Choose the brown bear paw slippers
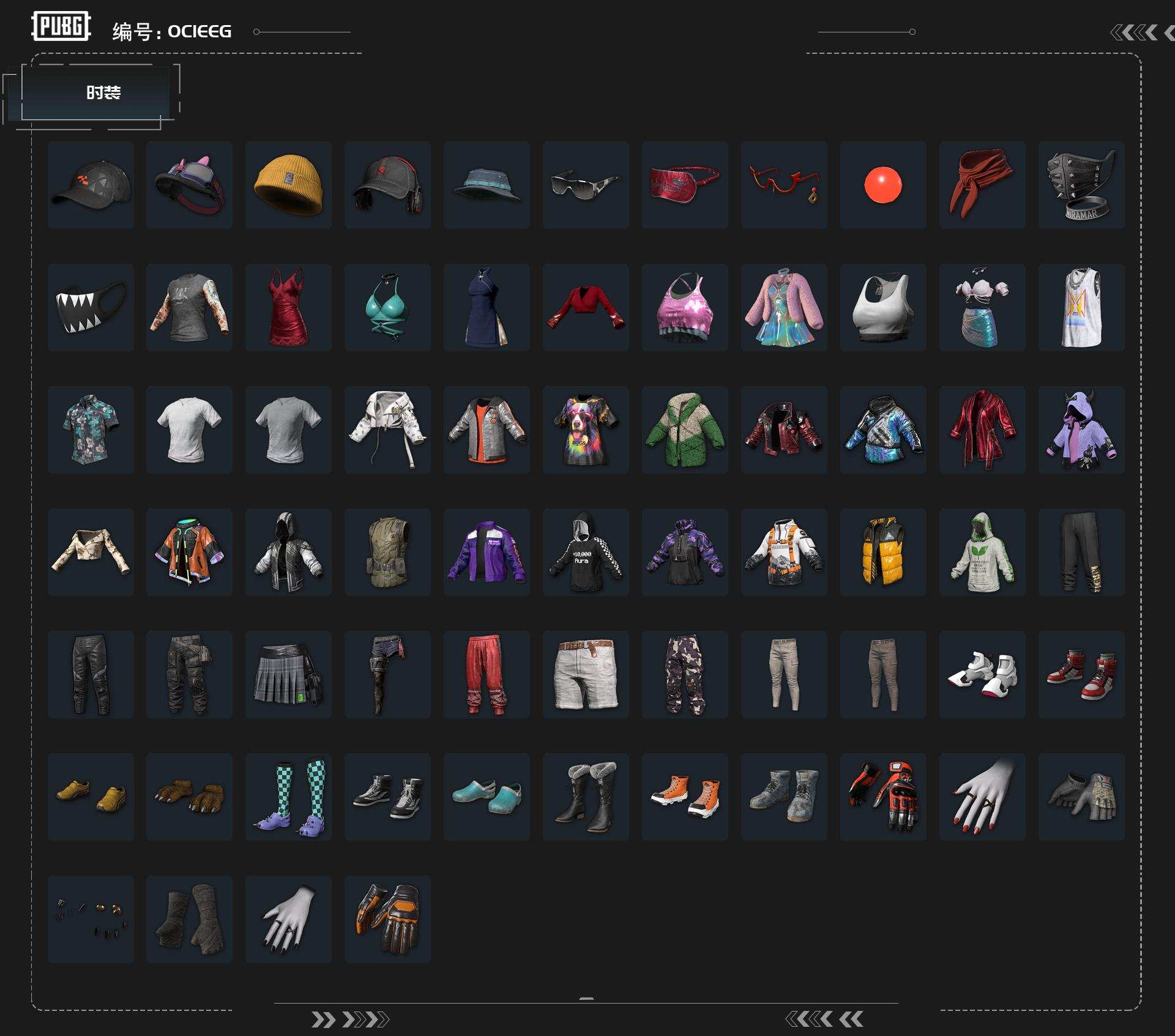1175x1036 pixels. [189, 797]
